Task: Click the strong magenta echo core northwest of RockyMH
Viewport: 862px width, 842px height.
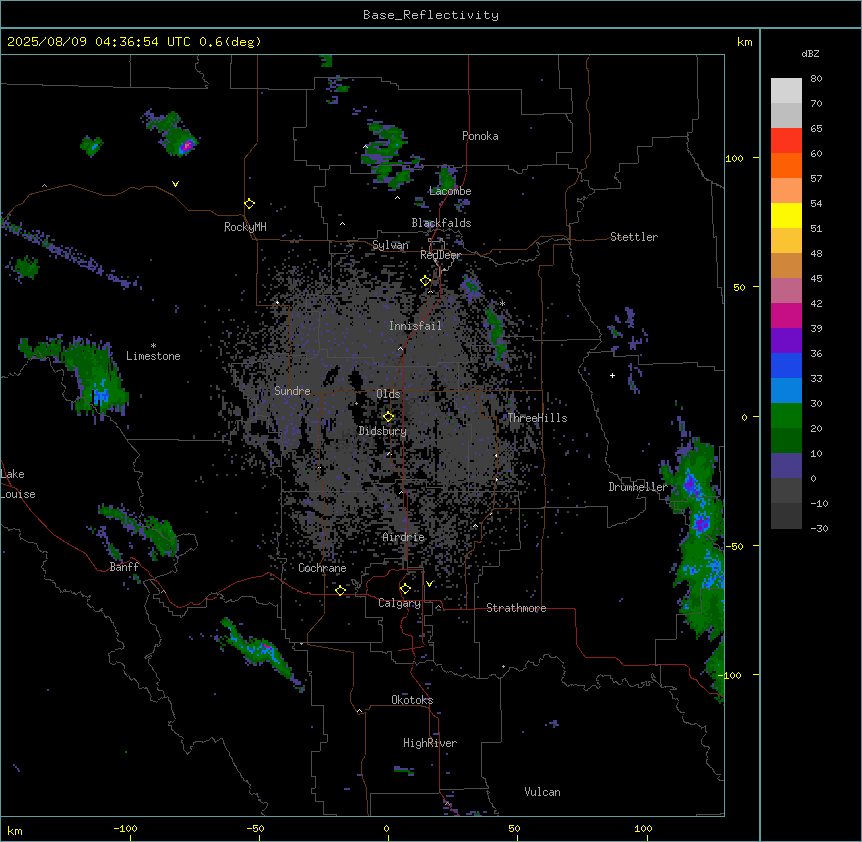Action: click(x=187, y=146)
